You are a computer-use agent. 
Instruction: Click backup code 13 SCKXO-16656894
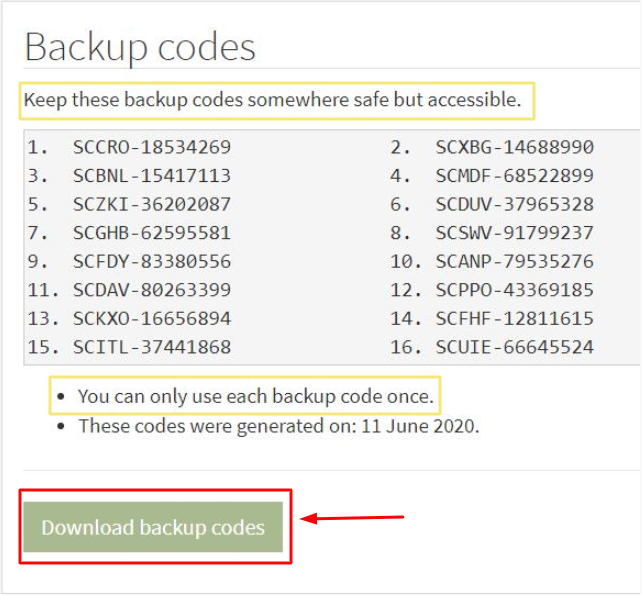(x=151, y=319)
